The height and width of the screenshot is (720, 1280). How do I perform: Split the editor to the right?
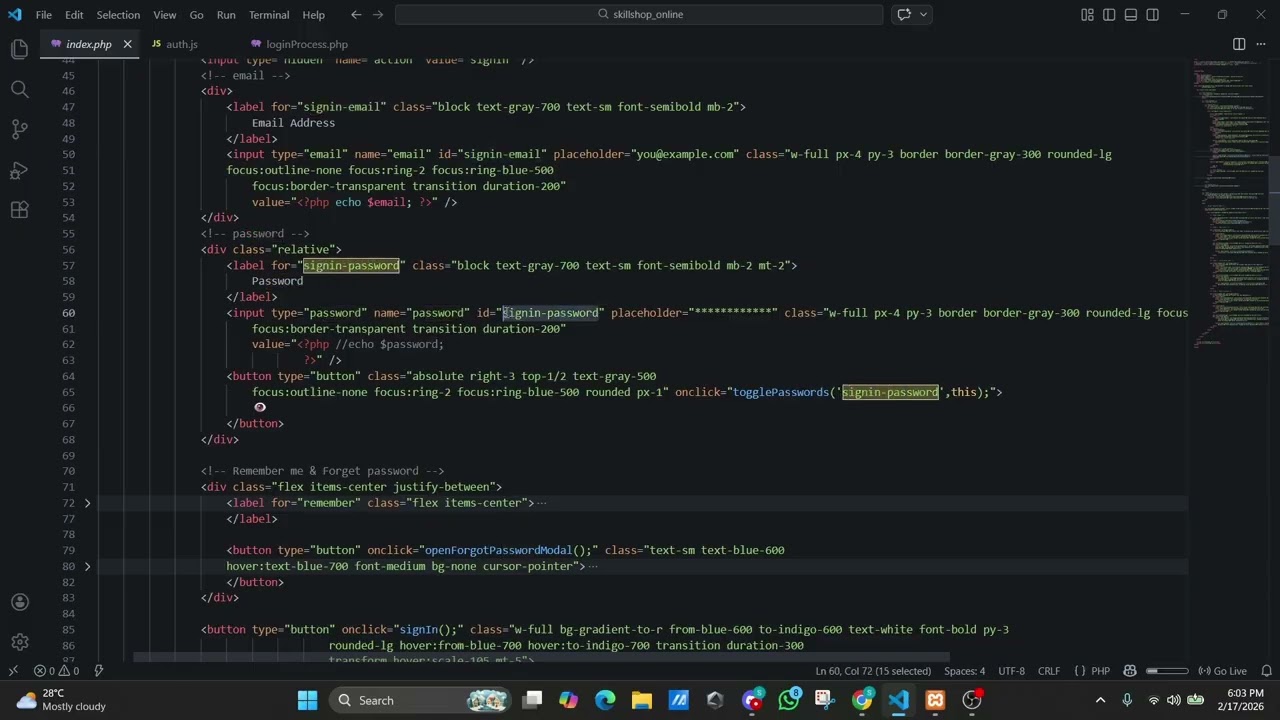pyautogui.click(x=1239, y=44)
